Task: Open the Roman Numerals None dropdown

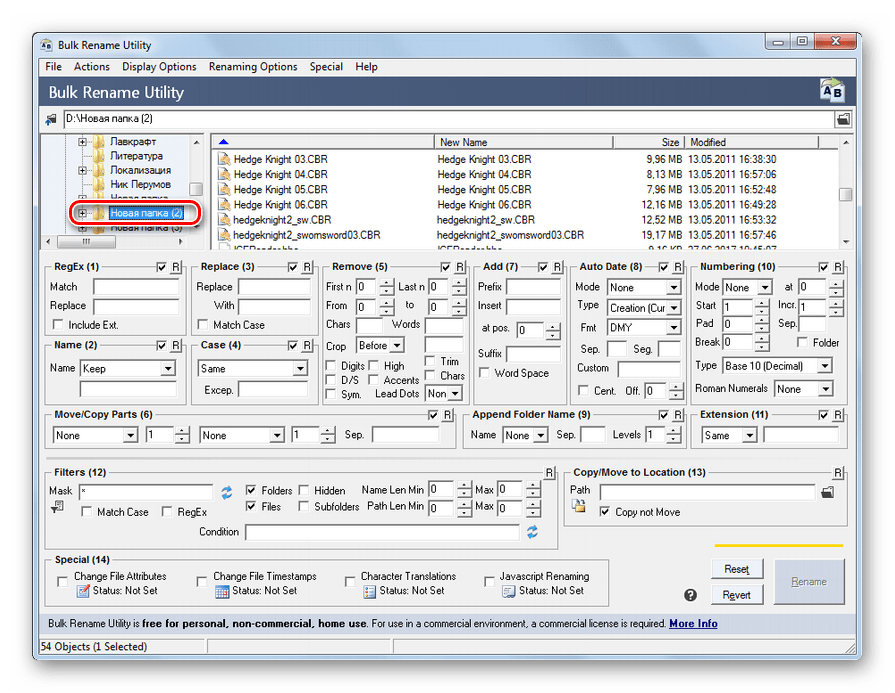Action: (x=825, y=389)
